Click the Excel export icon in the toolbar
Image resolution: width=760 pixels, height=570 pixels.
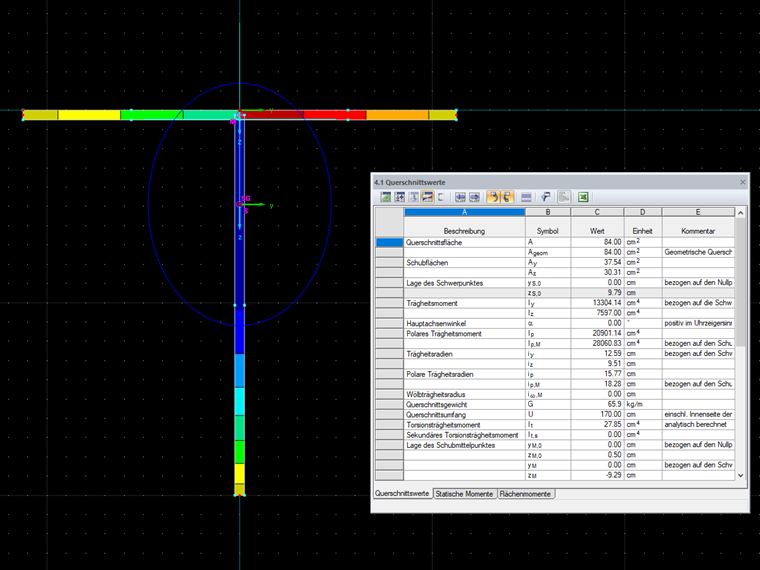[x=582, y=197]
